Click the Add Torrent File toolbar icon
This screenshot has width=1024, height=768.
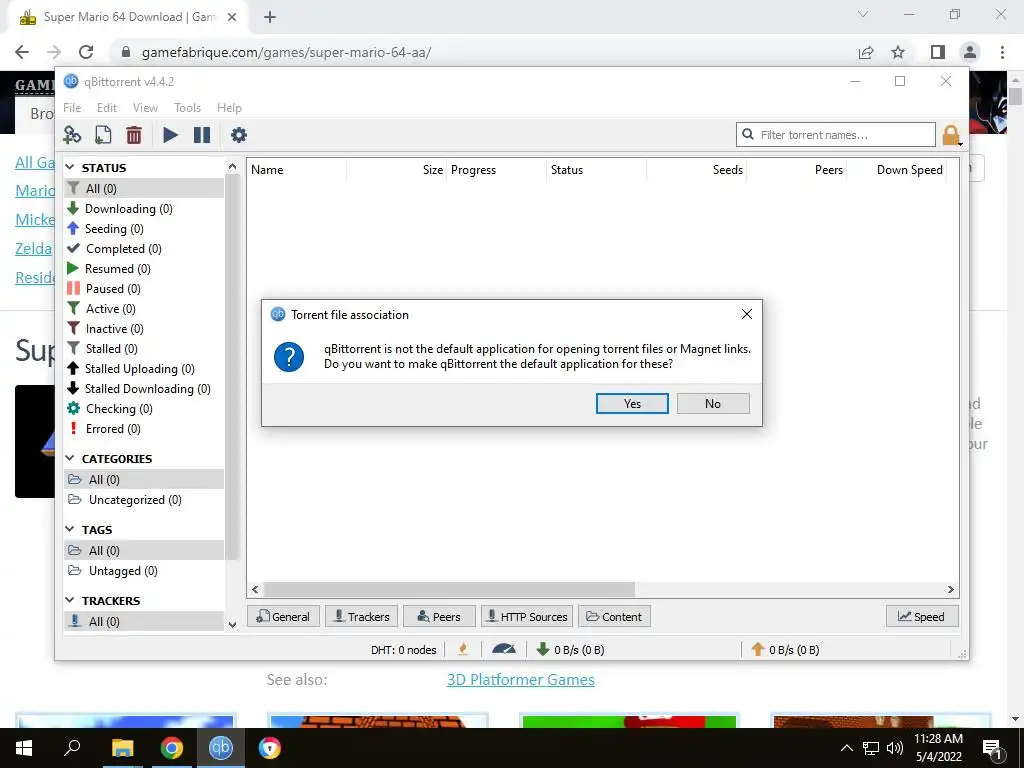click(103, 135)
